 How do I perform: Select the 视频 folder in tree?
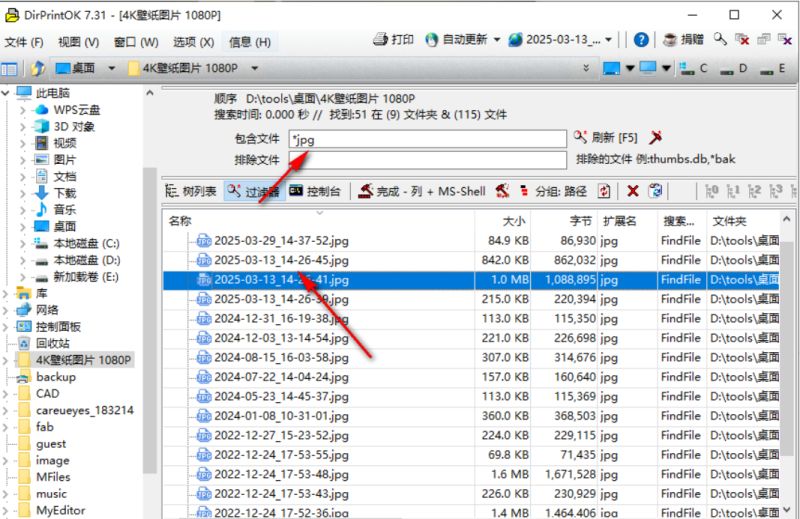coord(65,143)
